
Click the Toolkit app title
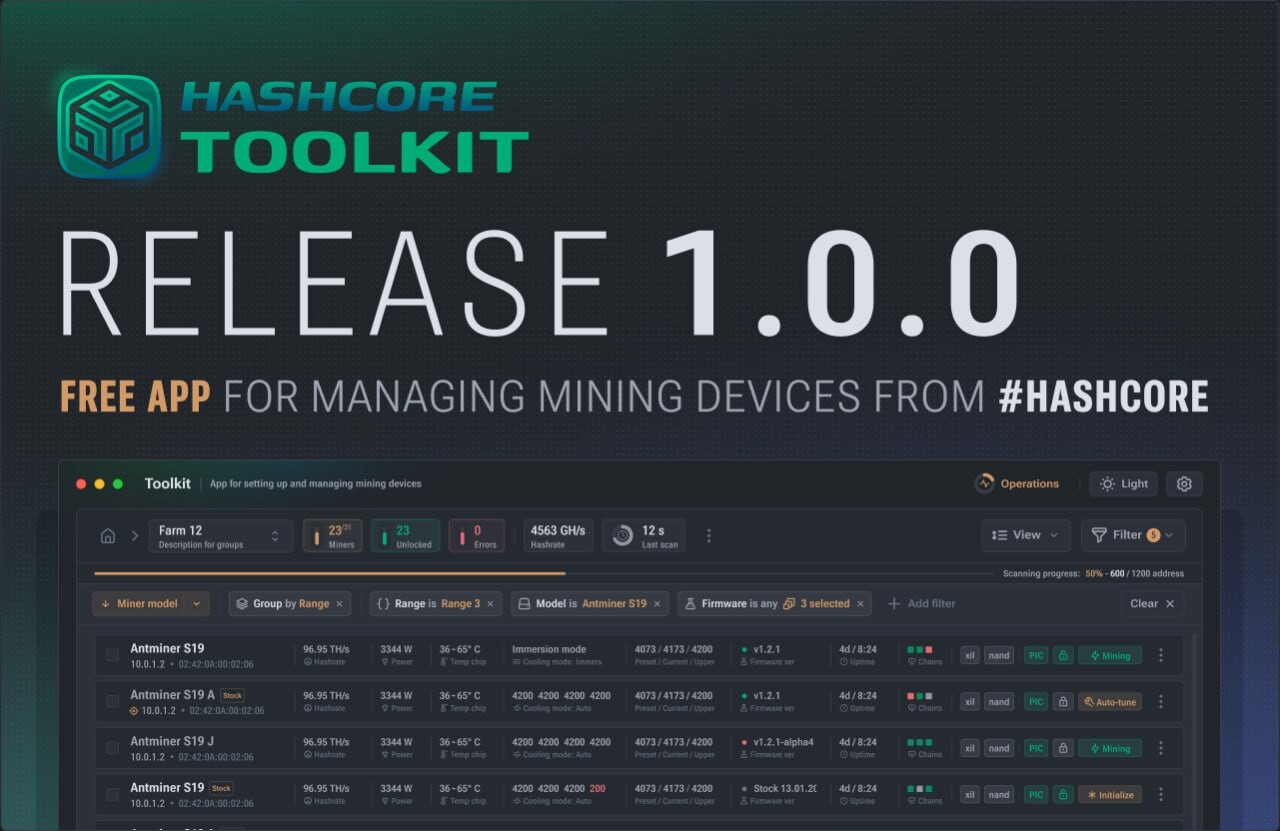[x=167, y=484]
